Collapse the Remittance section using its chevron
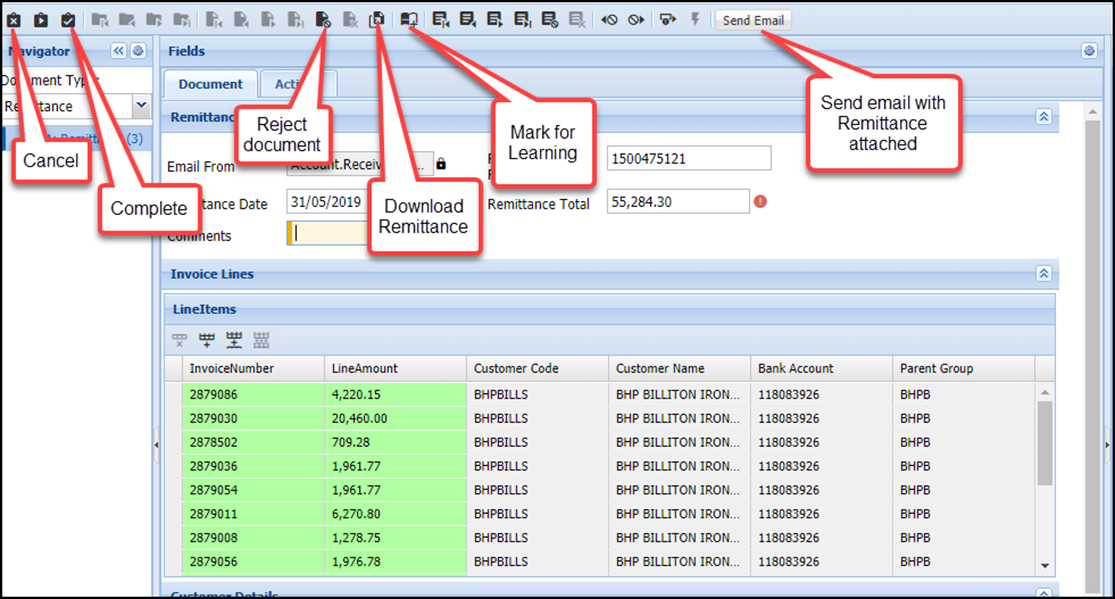 (x=1044, y=117)
